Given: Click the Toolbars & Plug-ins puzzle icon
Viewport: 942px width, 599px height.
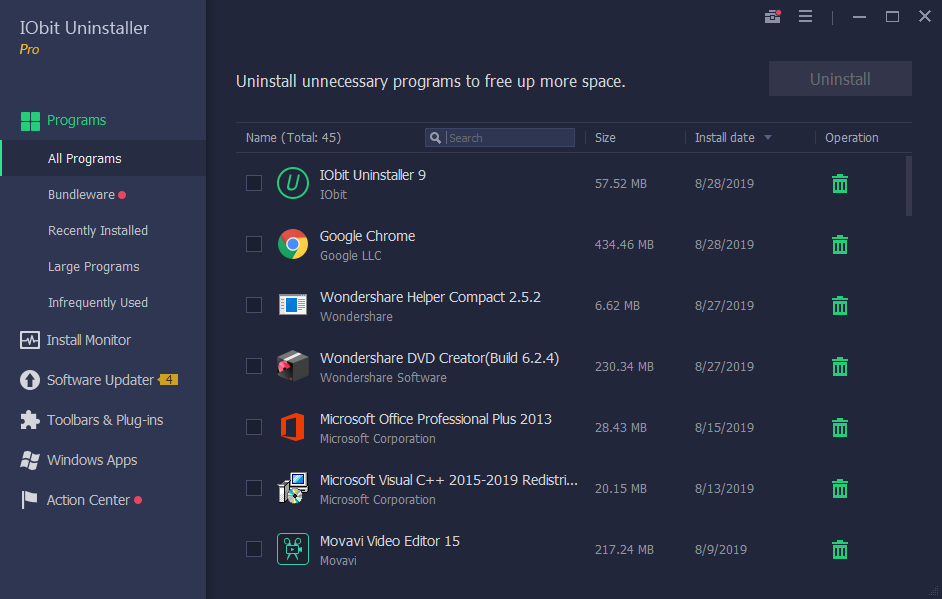Looking at the screenshot, I should click(x=29, y=420).
